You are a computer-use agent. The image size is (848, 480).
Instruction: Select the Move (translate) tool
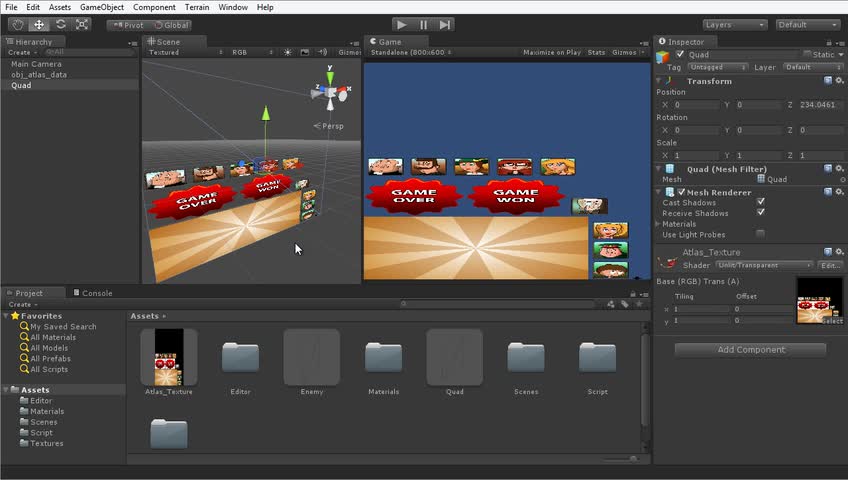[x=39, y=24]
